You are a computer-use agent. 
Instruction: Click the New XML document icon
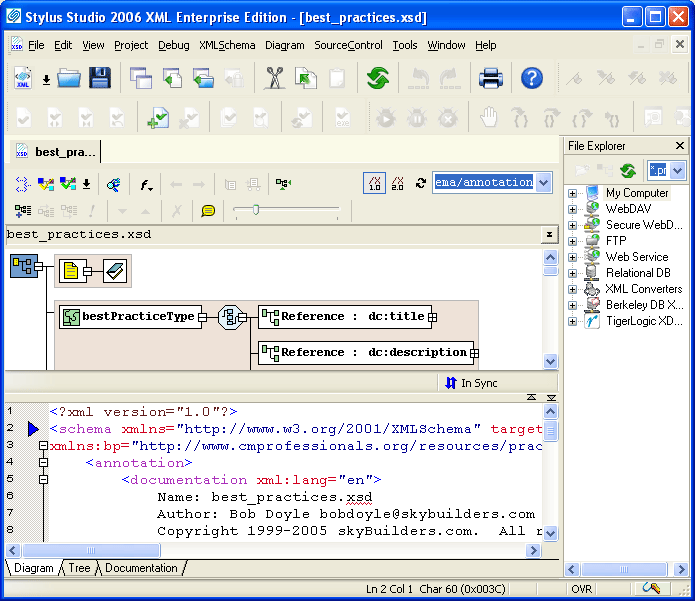click(x=23, y=78)
